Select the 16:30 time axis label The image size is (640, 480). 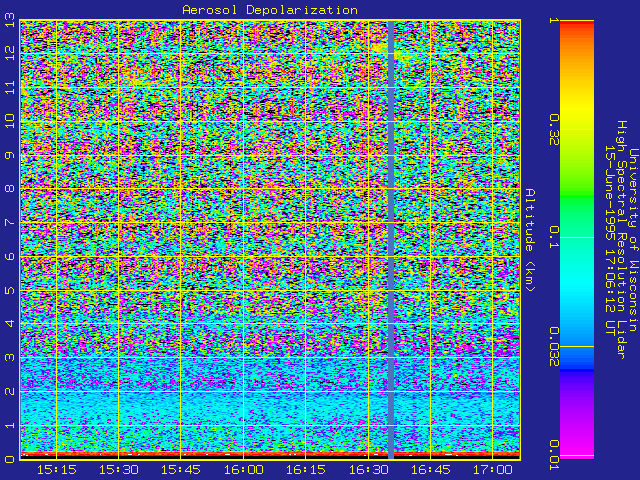pyautogui.click(x=368, y=470)
